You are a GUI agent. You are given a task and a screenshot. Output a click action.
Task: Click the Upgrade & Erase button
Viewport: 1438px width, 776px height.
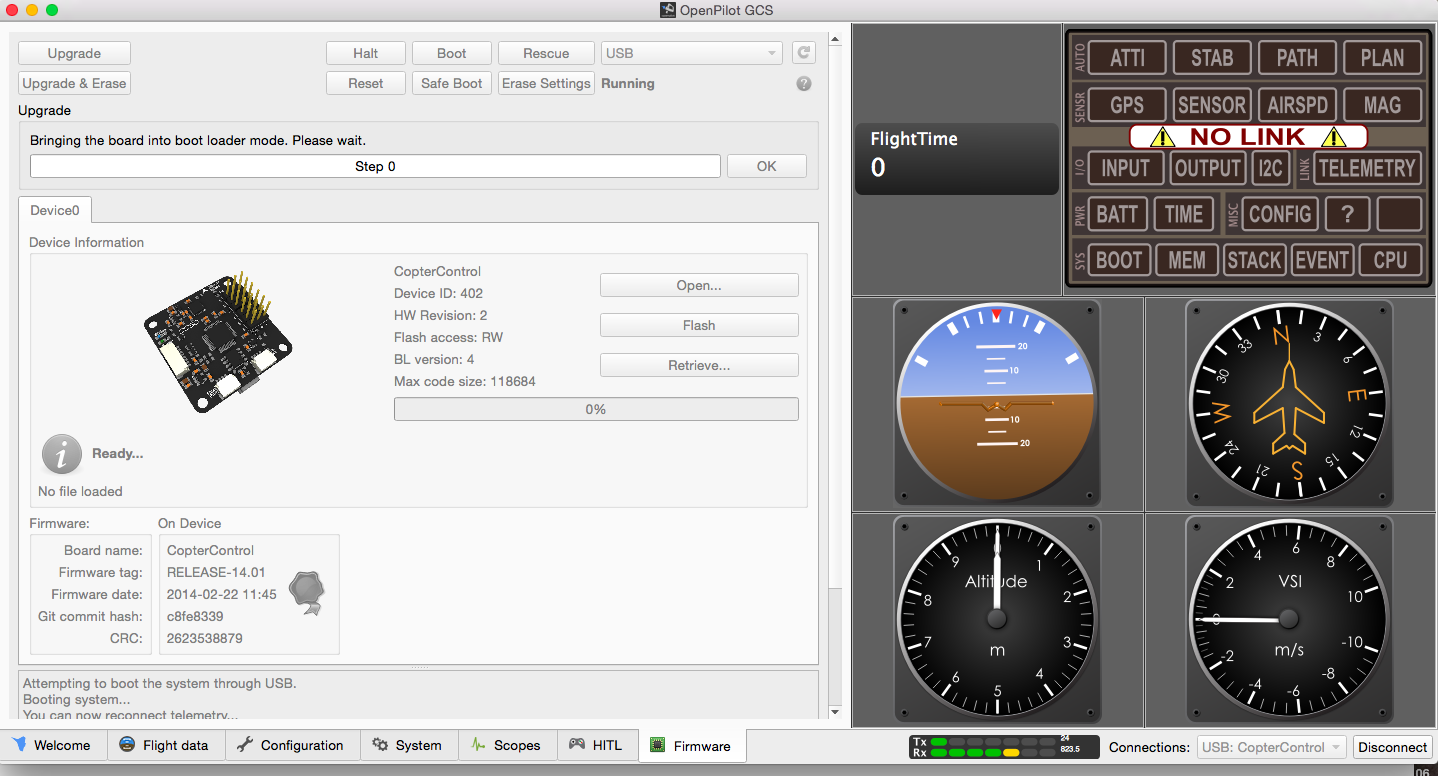74,83
